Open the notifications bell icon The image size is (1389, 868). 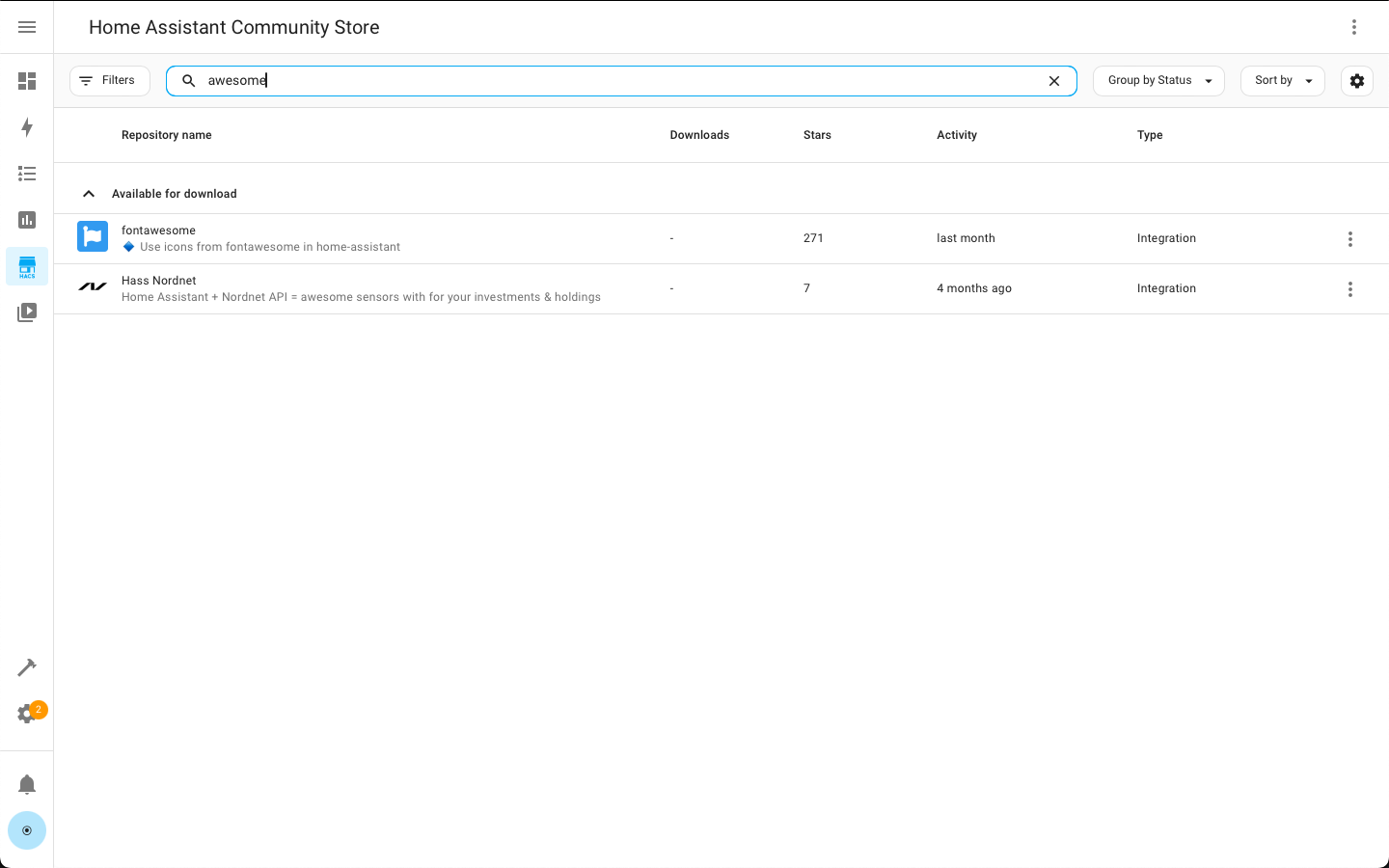point(27,784)
